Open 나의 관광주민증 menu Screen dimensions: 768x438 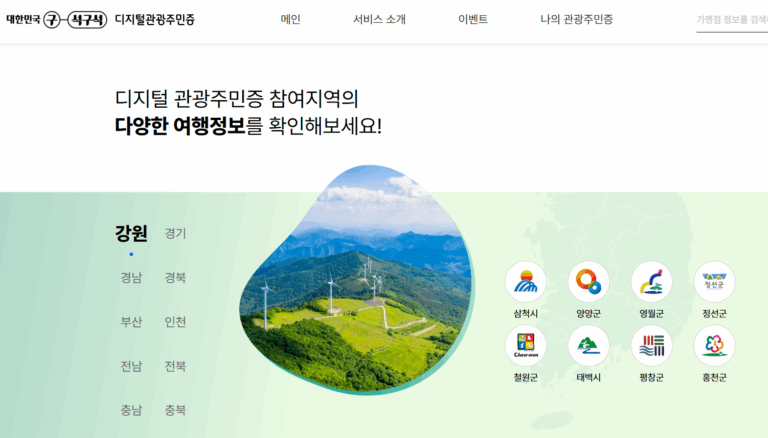[x=576, y=20]
